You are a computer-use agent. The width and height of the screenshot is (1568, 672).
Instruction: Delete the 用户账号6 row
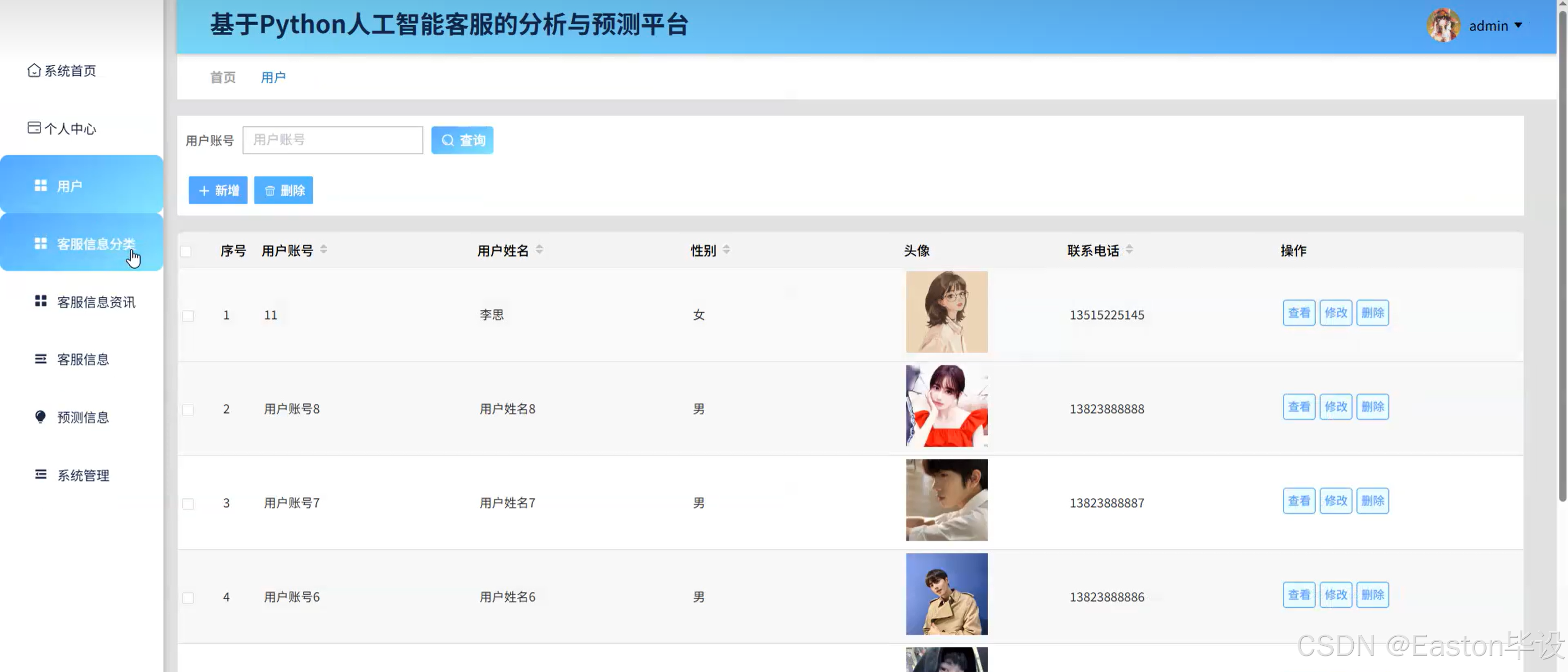click(1372, 595)
